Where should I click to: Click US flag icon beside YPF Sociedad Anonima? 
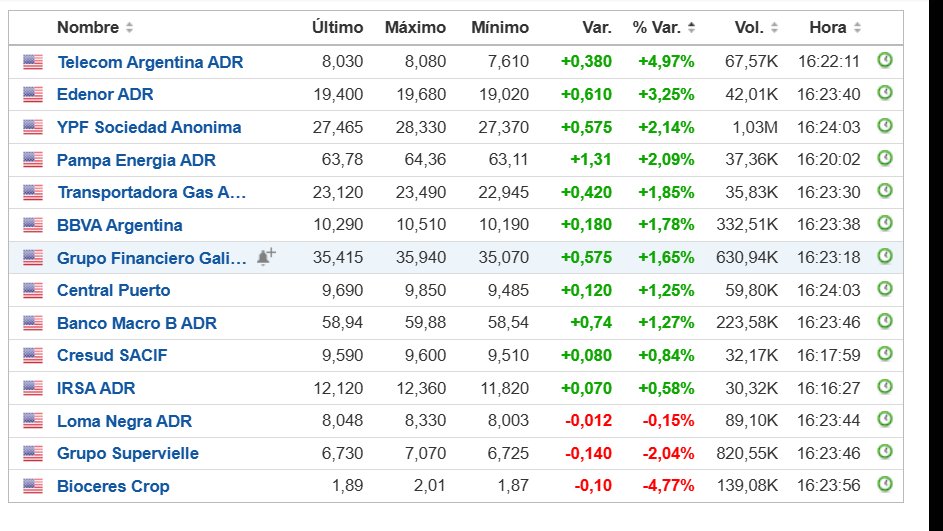pos(33,127)
